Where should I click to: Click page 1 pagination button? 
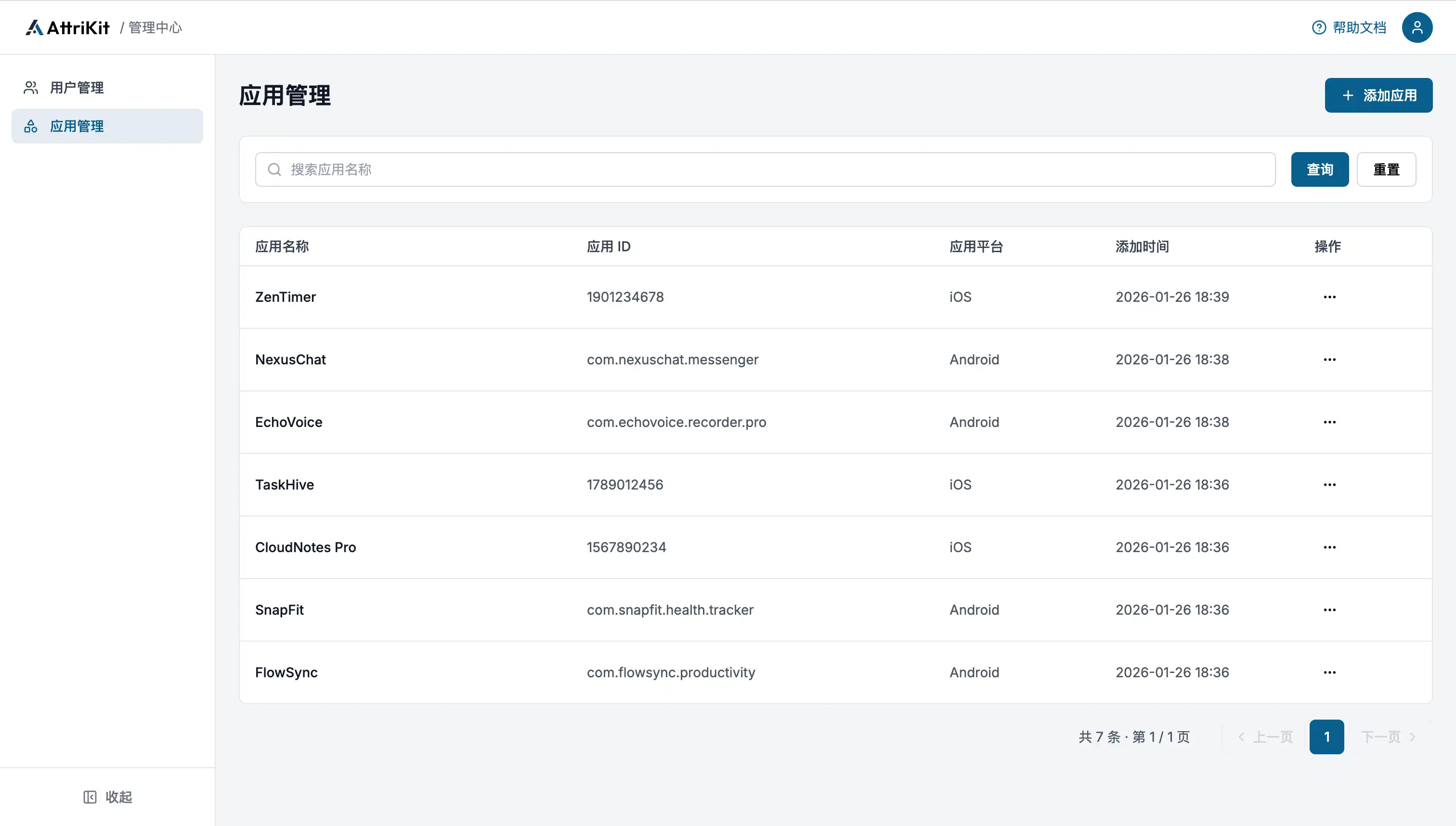[x=1326, y=737]
